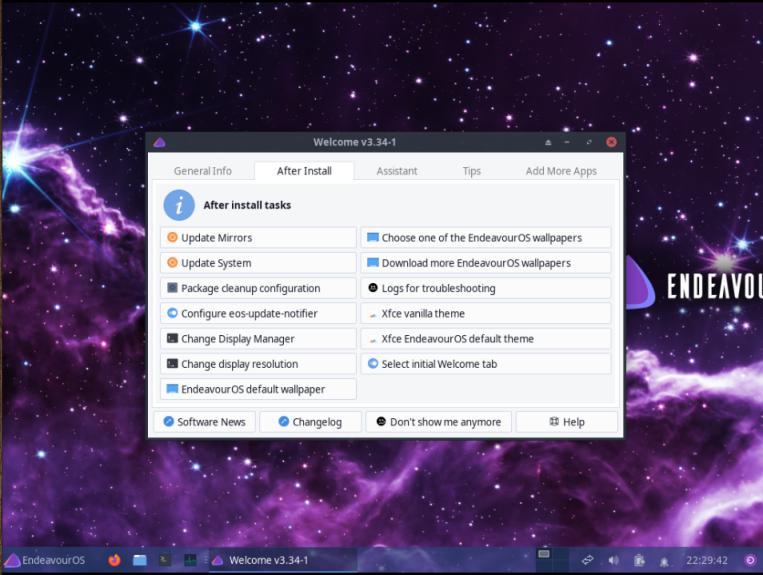
Task: Apply Xfce EndeavourOS default theme
Action: (x=486, y=339)
